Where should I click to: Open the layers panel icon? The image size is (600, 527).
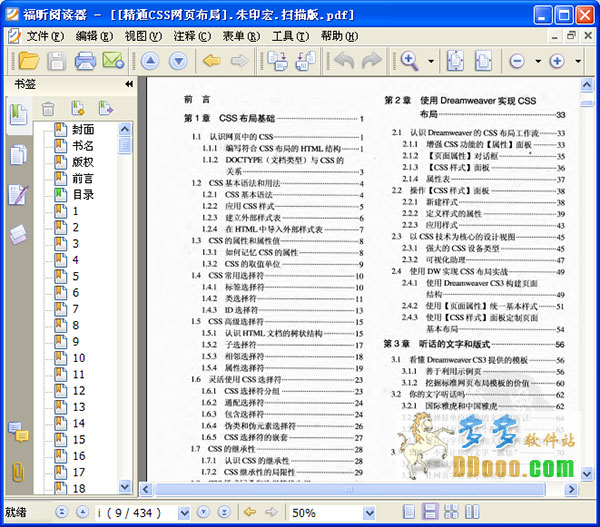18,234
